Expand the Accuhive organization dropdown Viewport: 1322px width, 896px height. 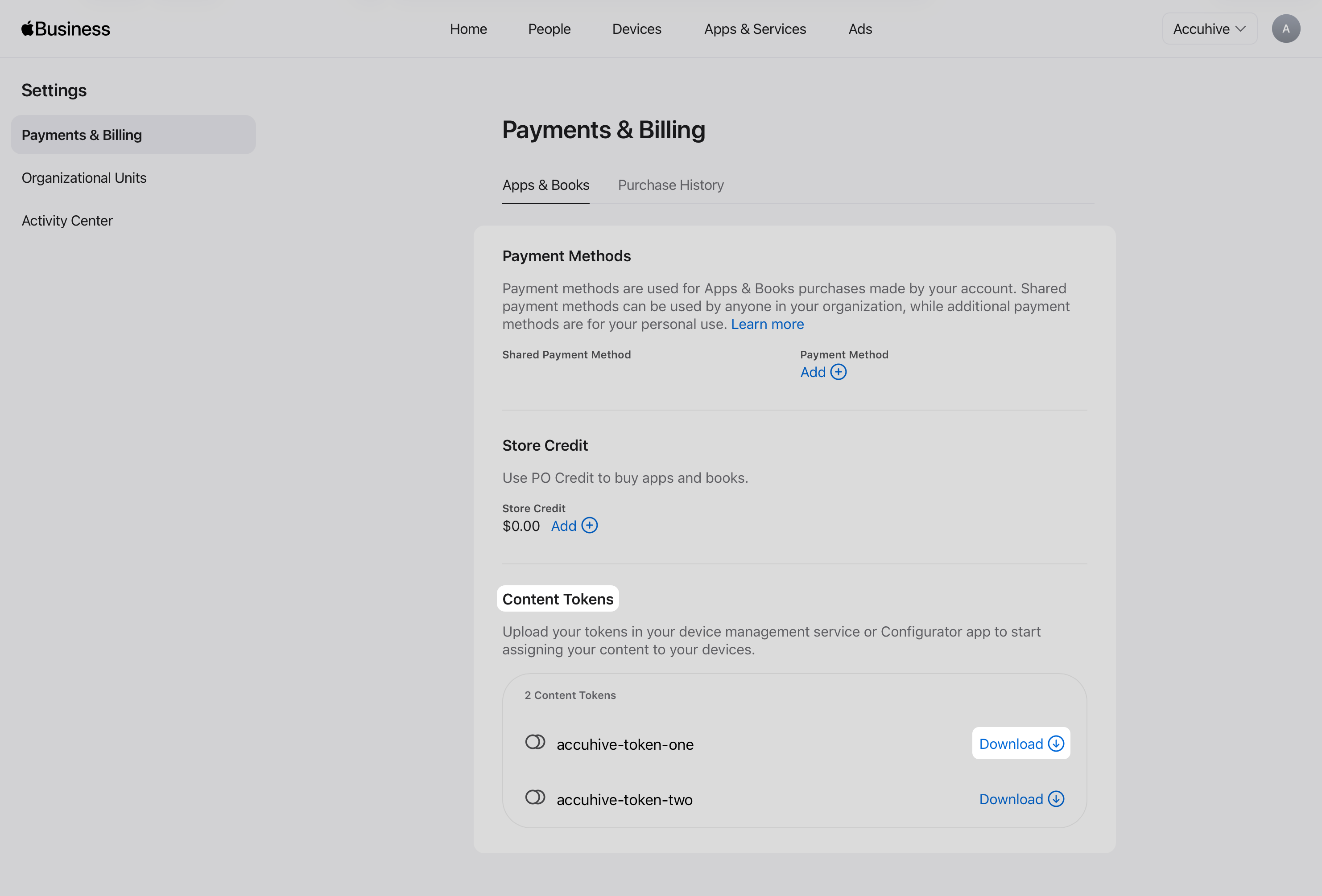(x=1209, y=29)
